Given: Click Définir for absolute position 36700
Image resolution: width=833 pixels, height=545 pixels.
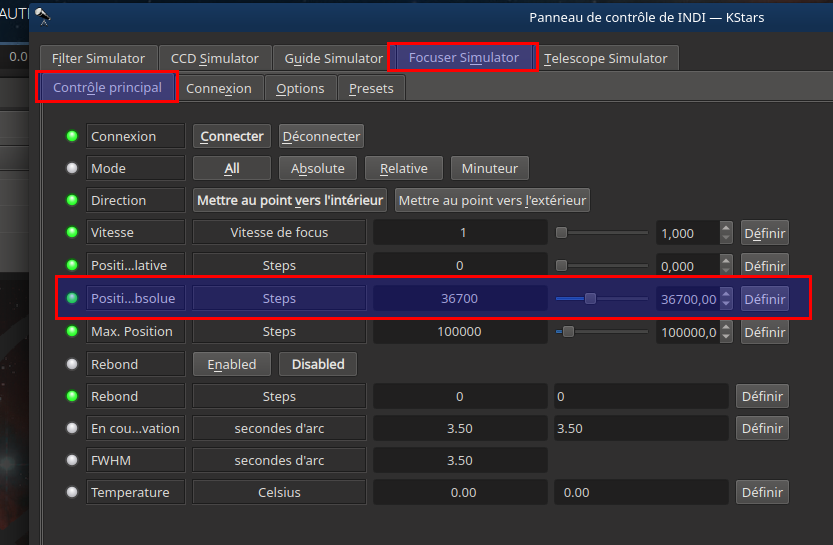Looking at the screenshot, I should click(764, 299).
